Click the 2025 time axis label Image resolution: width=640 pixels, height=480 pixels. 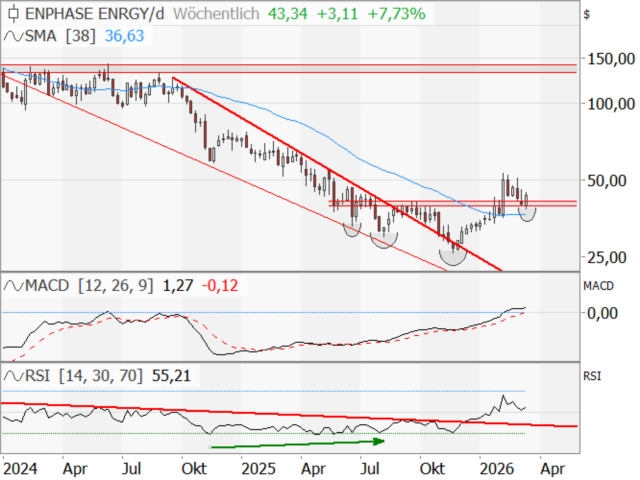pos(259,469)
